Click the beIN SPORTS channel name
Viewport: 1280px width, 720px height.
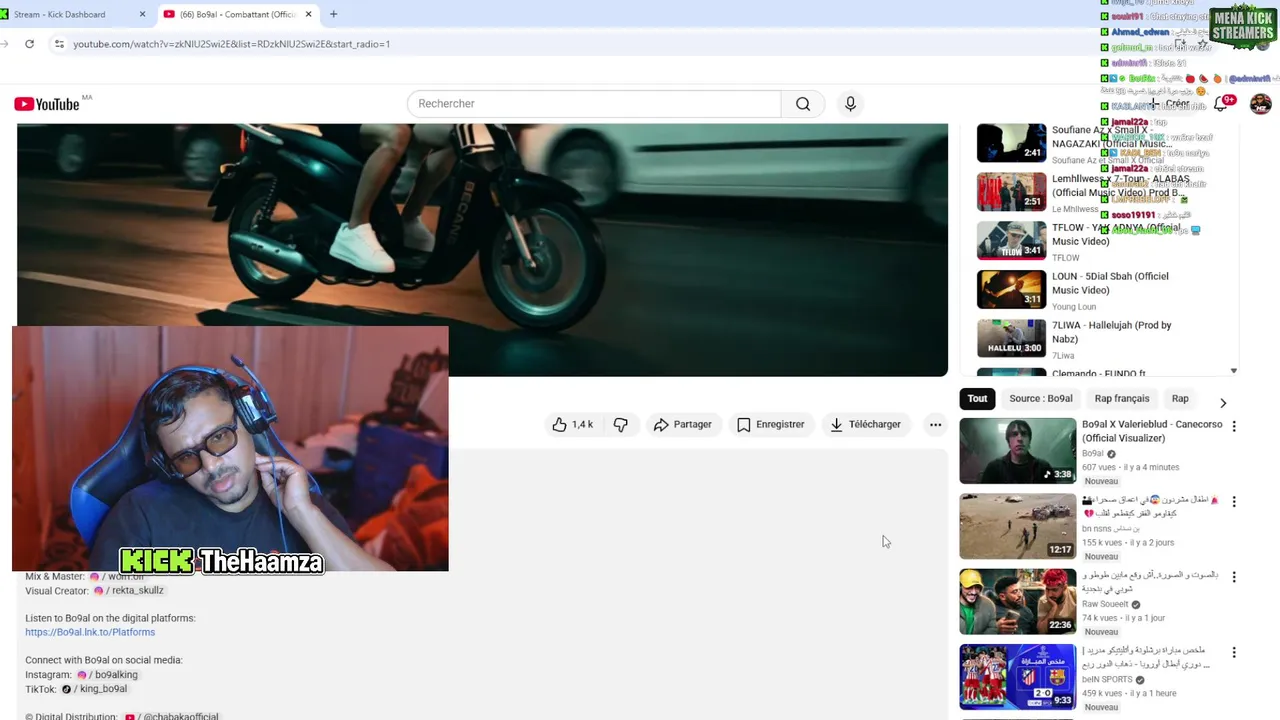point(1107,679)
